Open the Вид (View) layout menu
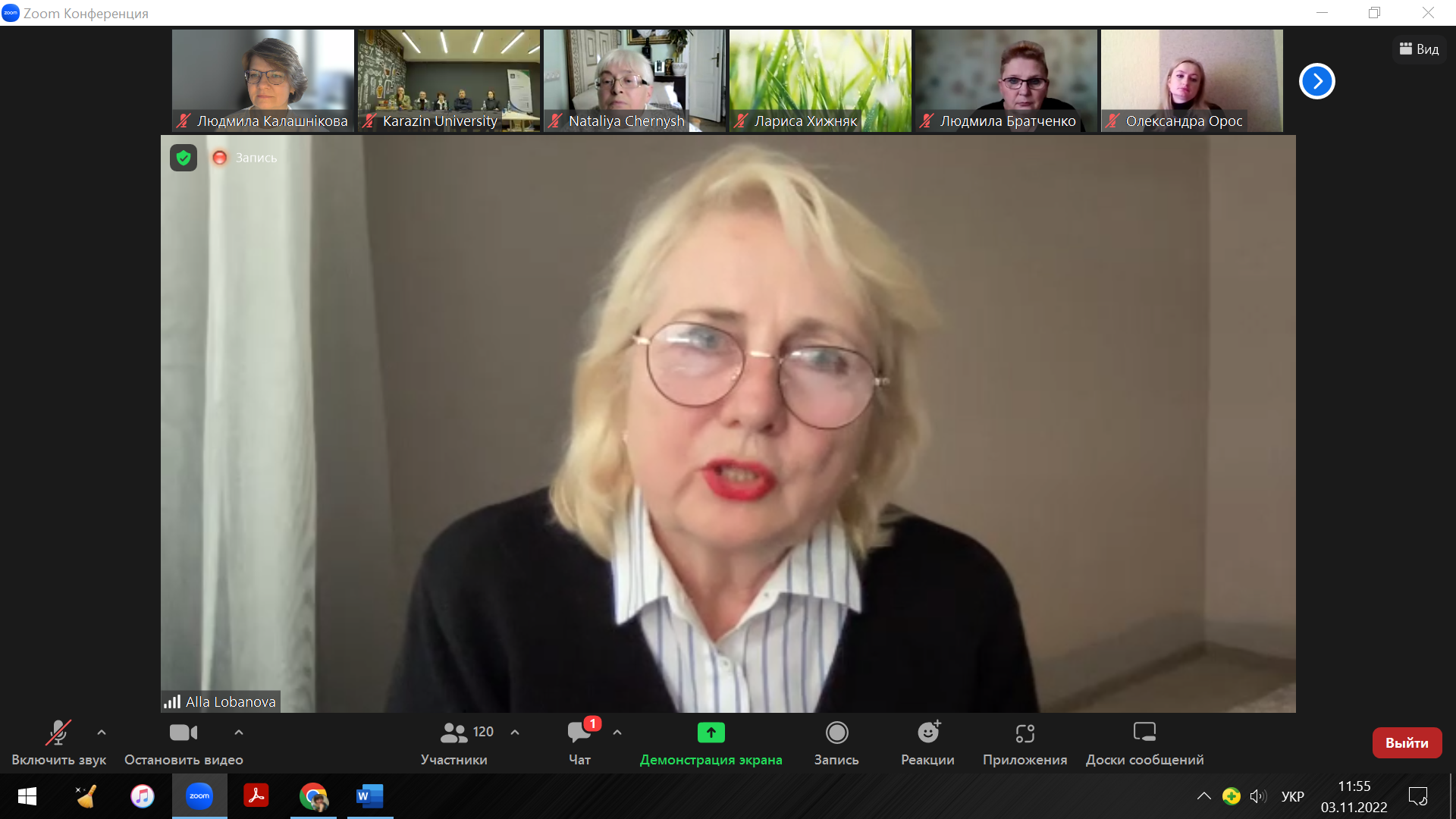This screenshot has height=819, width=1456. point(1419,49)
